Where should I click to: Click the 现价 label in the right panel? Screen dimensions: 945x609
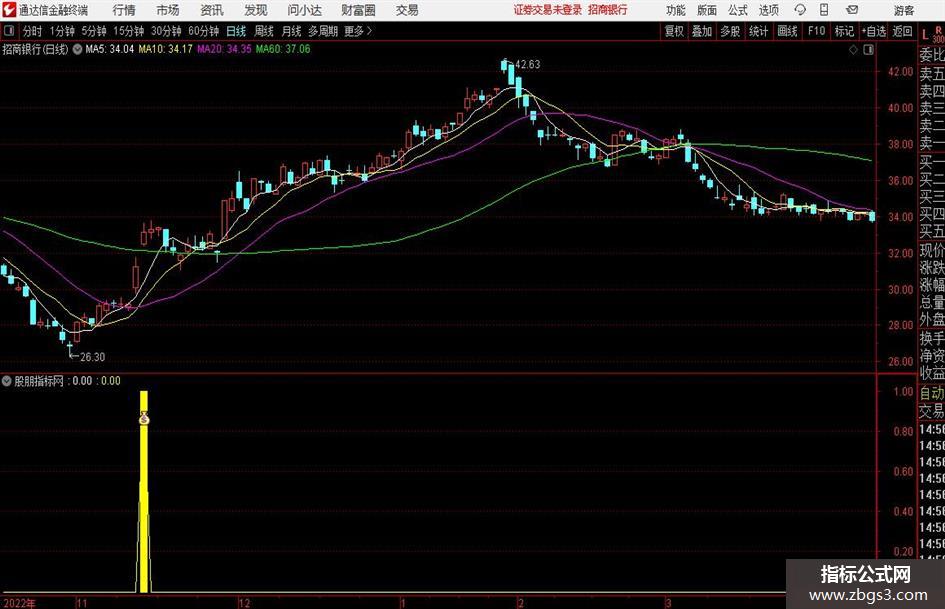932,250
